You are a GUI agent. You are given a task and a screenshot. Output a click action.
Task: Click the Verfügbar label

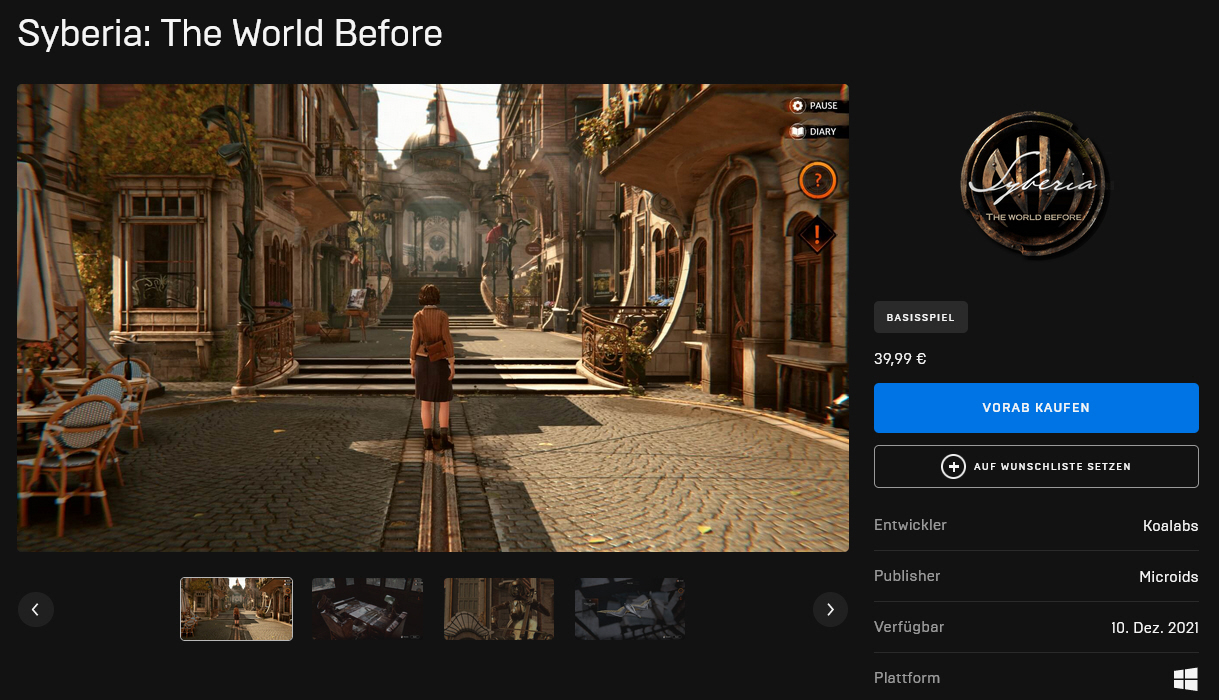tap(909, 627)
